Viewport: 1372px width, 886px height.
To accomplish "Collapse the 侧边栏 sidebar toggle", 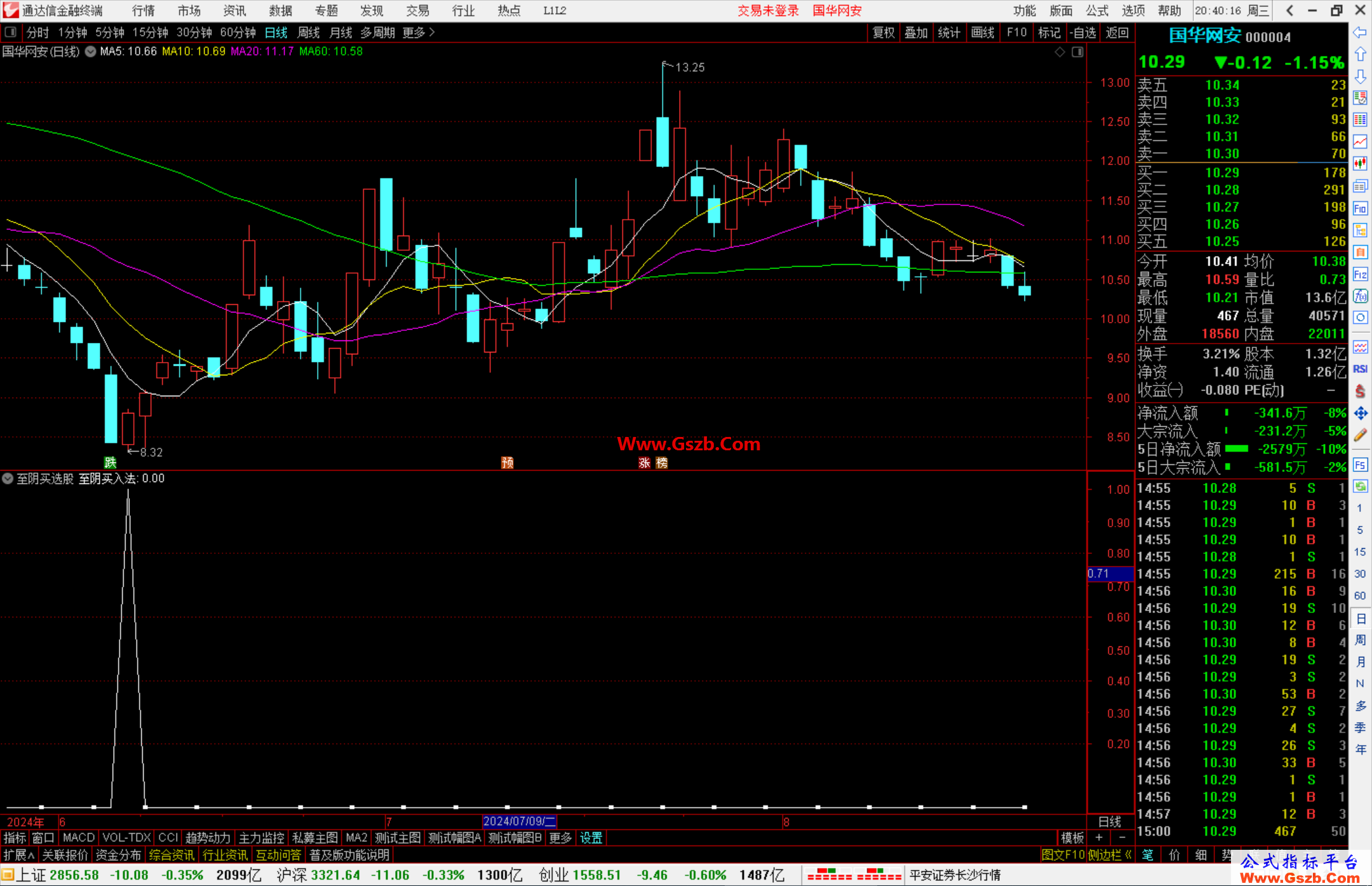I will pos(1110,855).
